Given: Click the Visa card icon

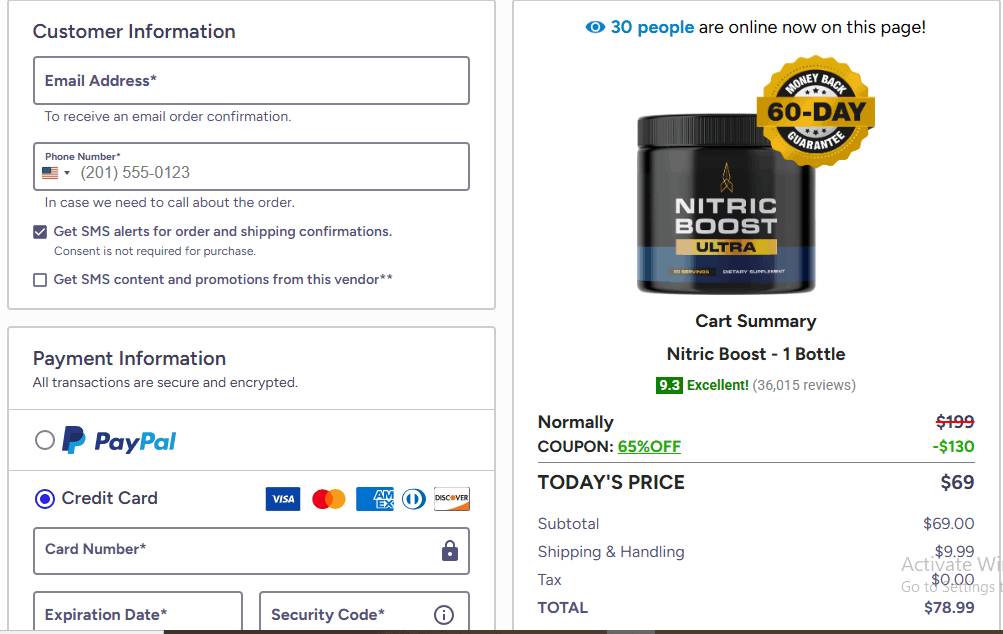Looking at the screenshot, I should pos(283,498).
